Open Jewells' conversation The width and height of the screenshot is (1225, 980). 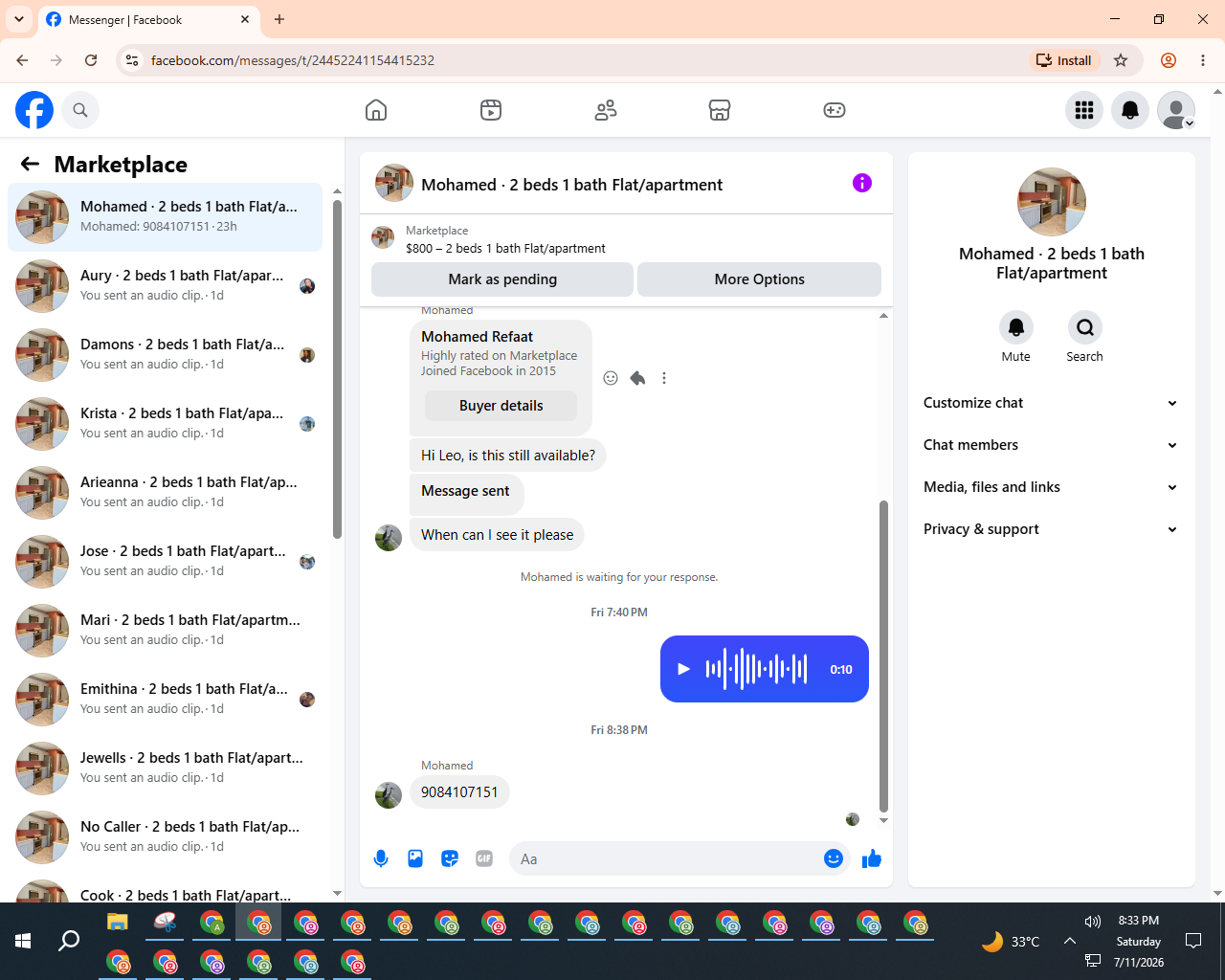165,768
